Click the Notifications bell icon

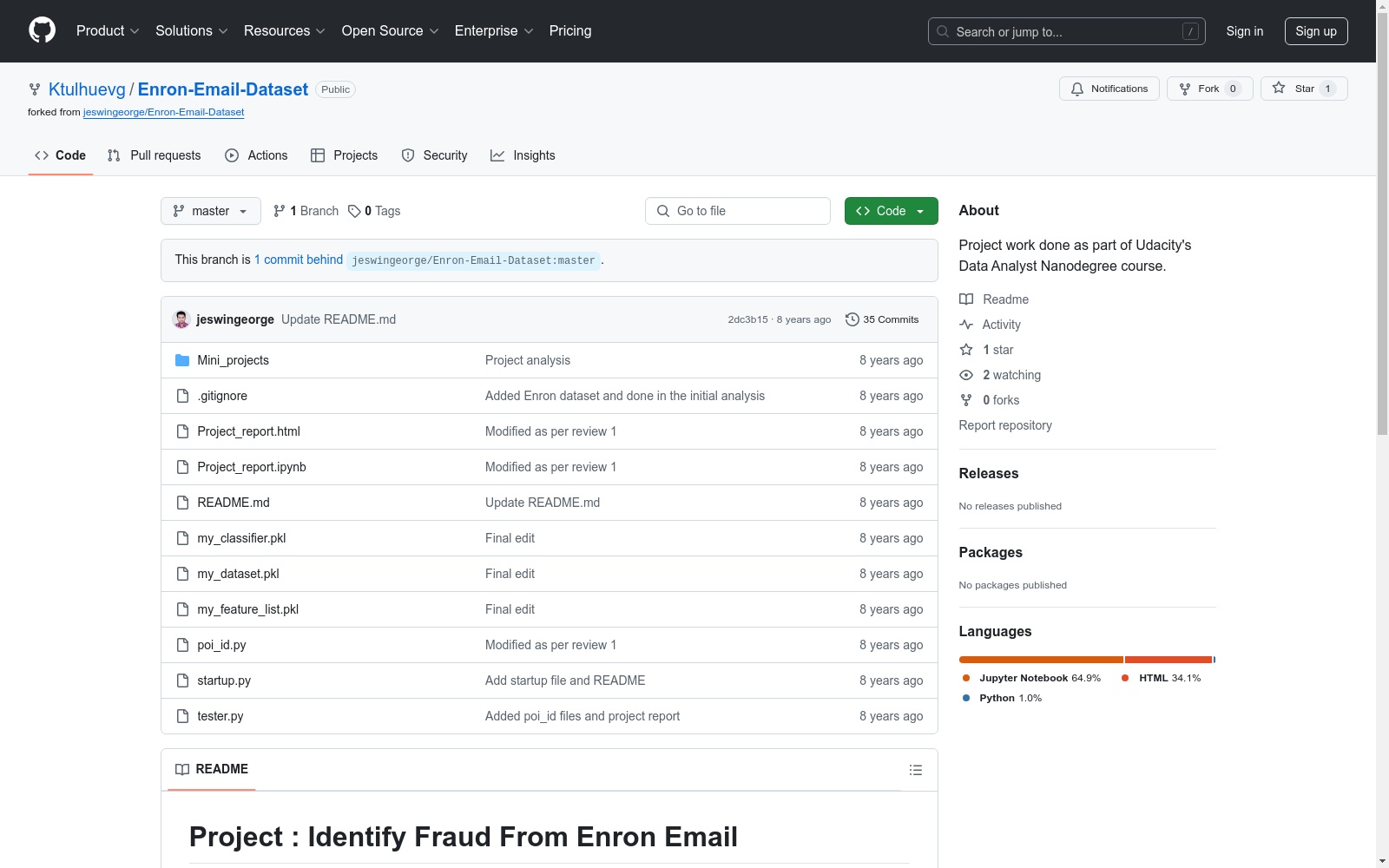pyautogui.click(x=1077, y=89)
